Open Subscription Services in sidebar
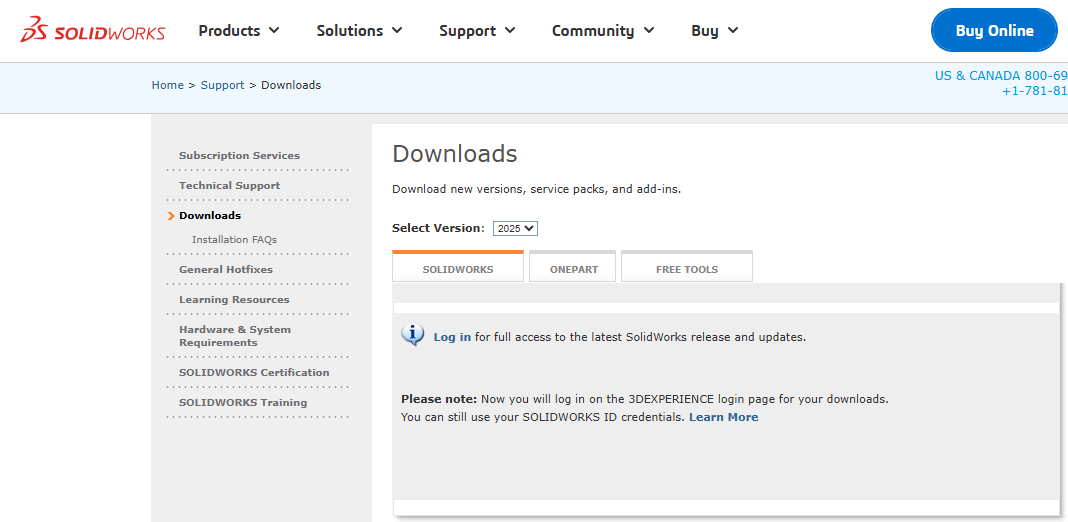 point(239,156)
